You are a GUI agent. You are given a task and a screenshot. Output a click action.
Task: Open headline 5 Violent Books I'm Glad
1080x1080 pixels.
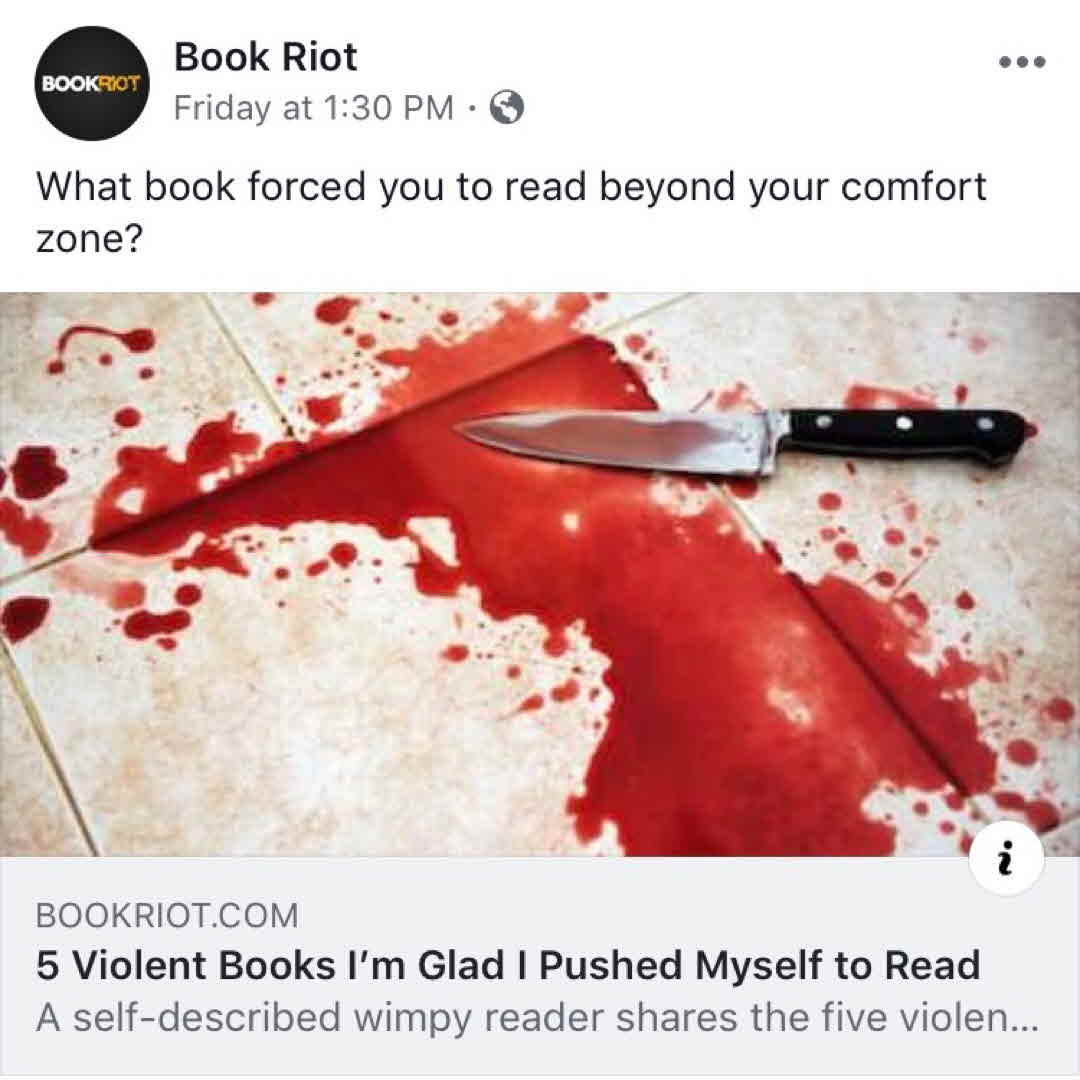[x=508, y=965]
